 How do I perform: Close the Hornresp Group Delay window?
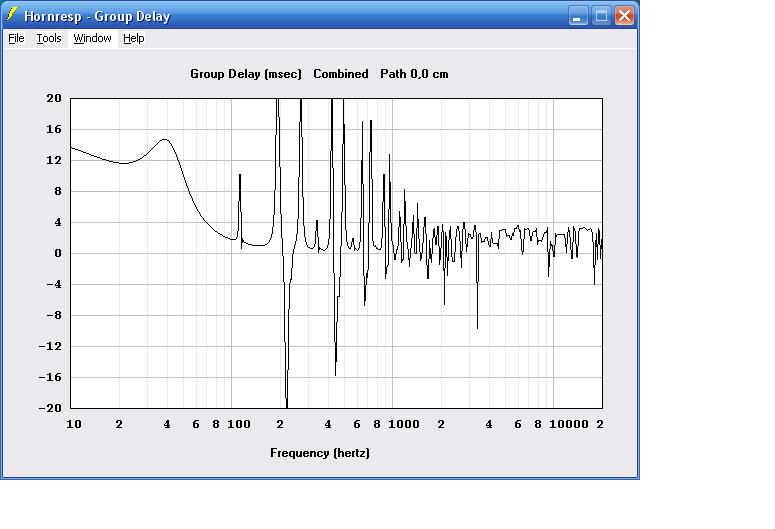pos(624,16)
